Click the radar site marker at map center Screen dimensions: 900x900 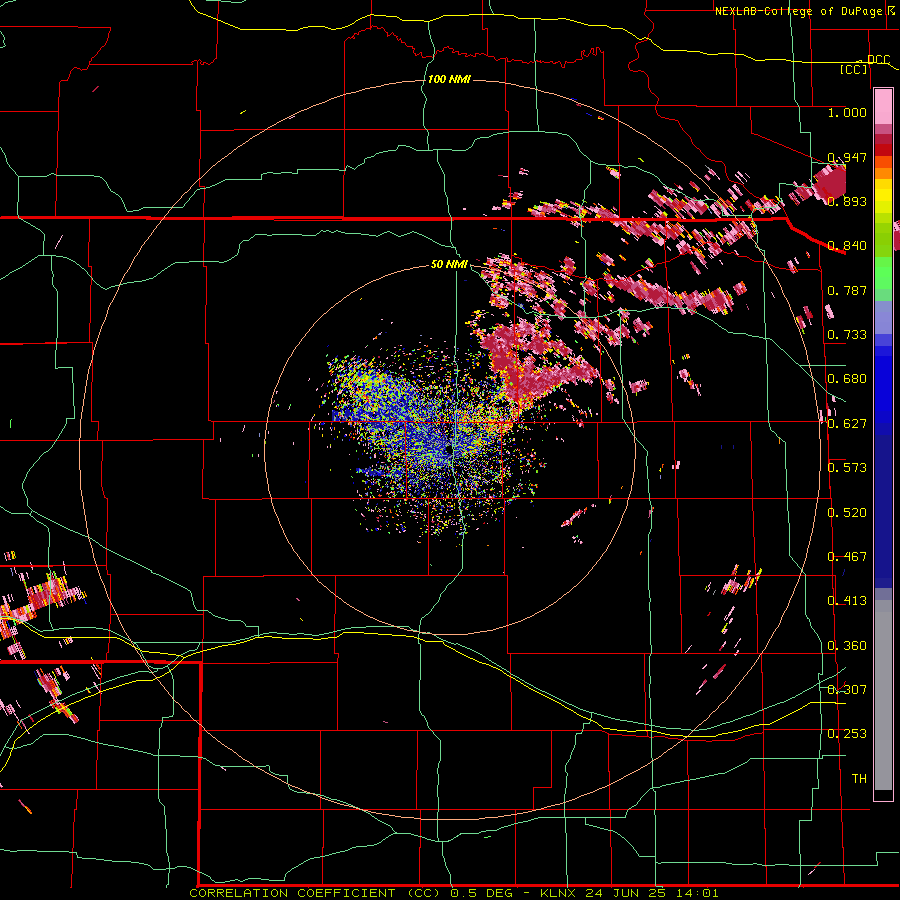(449, 449)
